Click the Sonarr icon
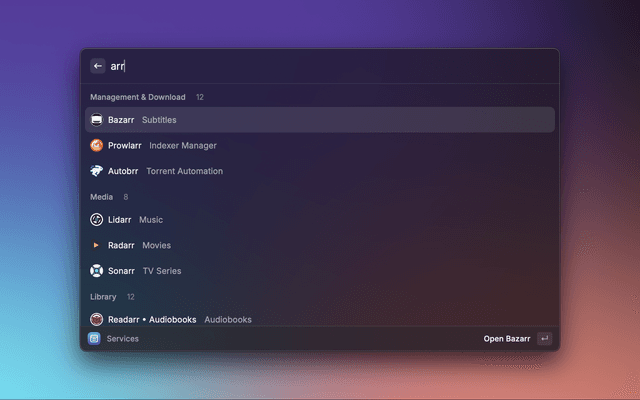Screen dimensions: 640x400 97,271
